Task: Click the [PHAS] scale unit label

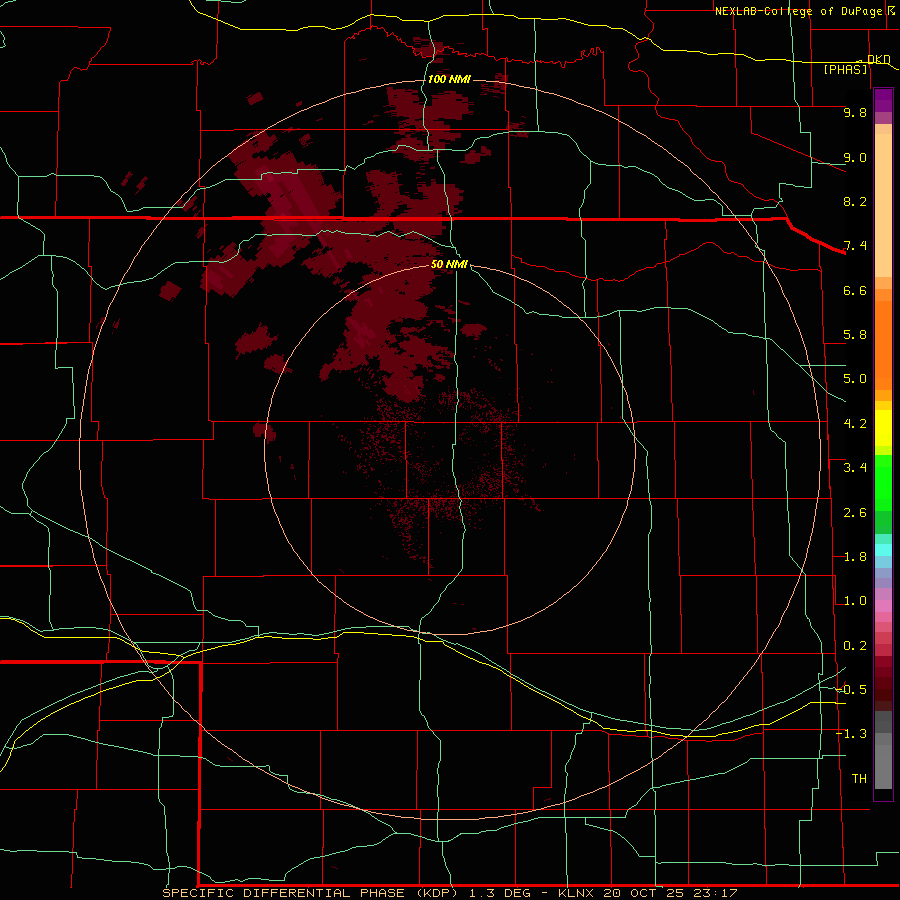Action: (845, 69)
